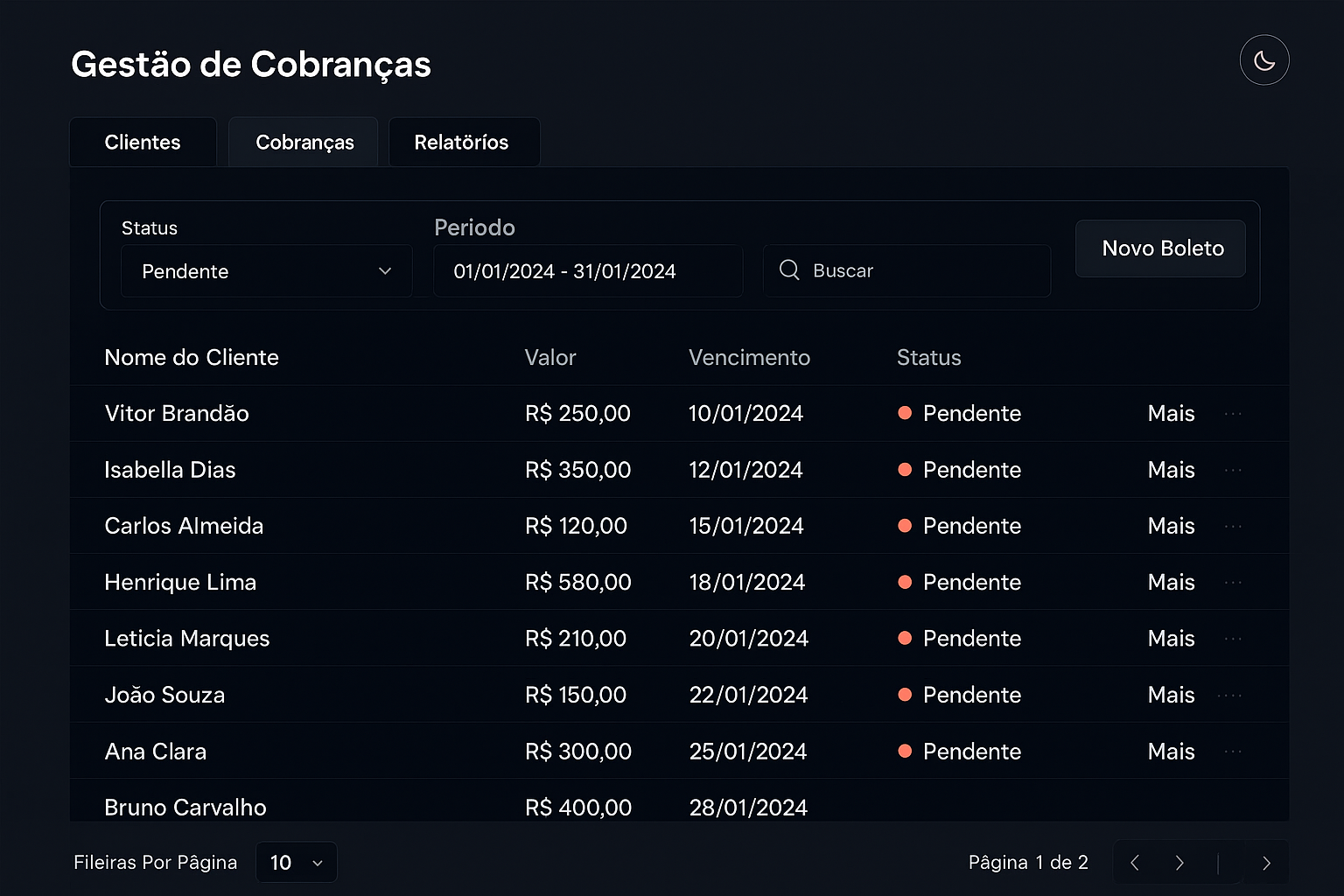The width and height of the screenshot is (1344, 896).
Task: Click the Pendente status dot for Vitor Brandão
Action: 905,414
